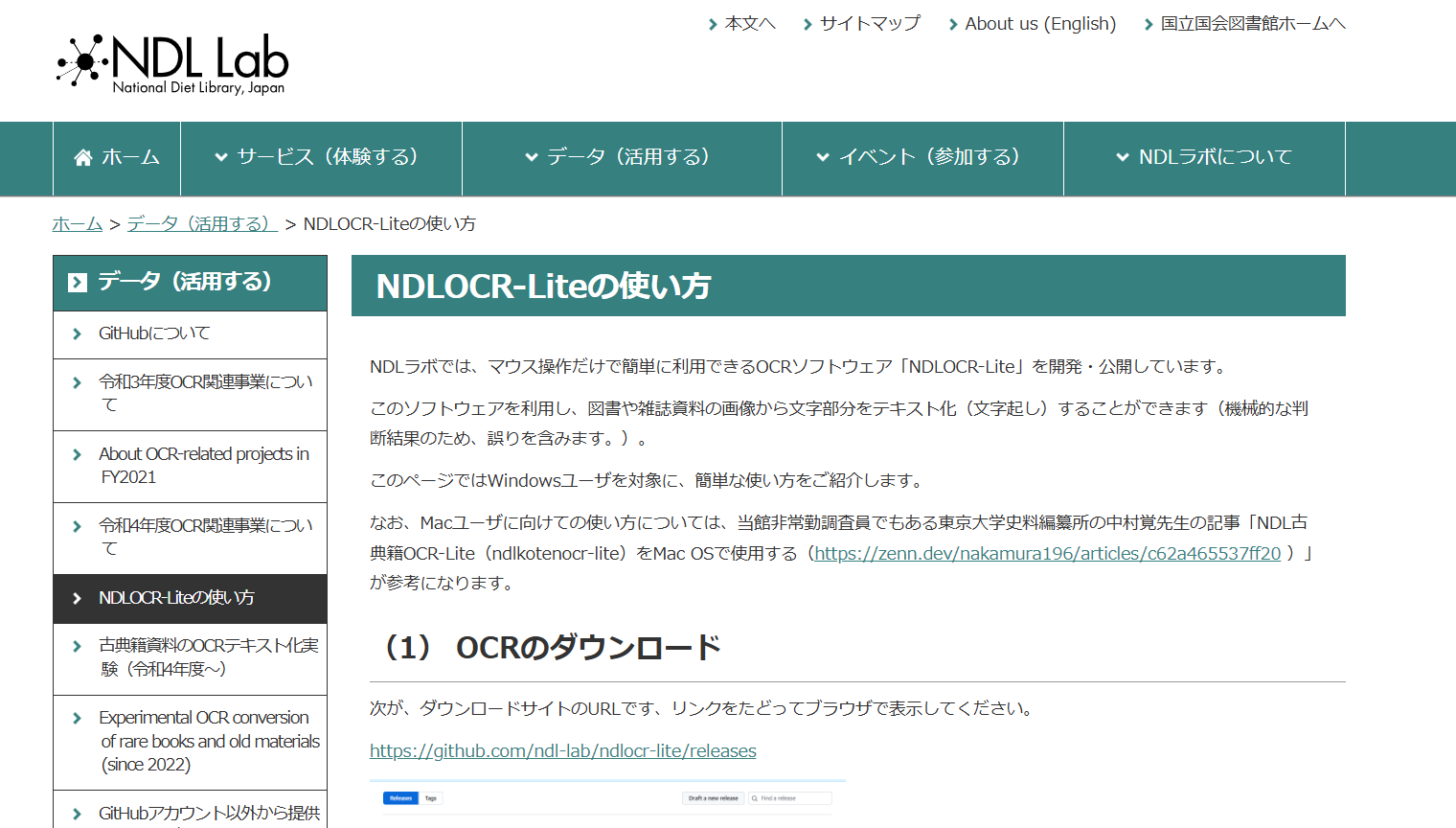This screenshot has width=1456, height=828.
Task: Select GitHubアカウント以外から提供 sidebar item
Action: pos(190,811)
